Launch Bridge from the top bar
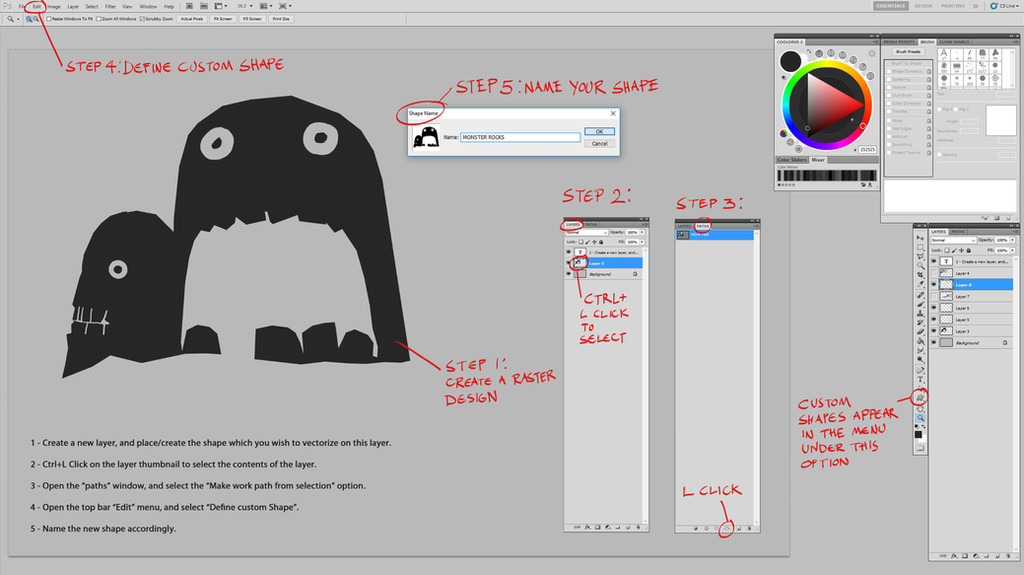1024x575 pixels. [189, 6]
